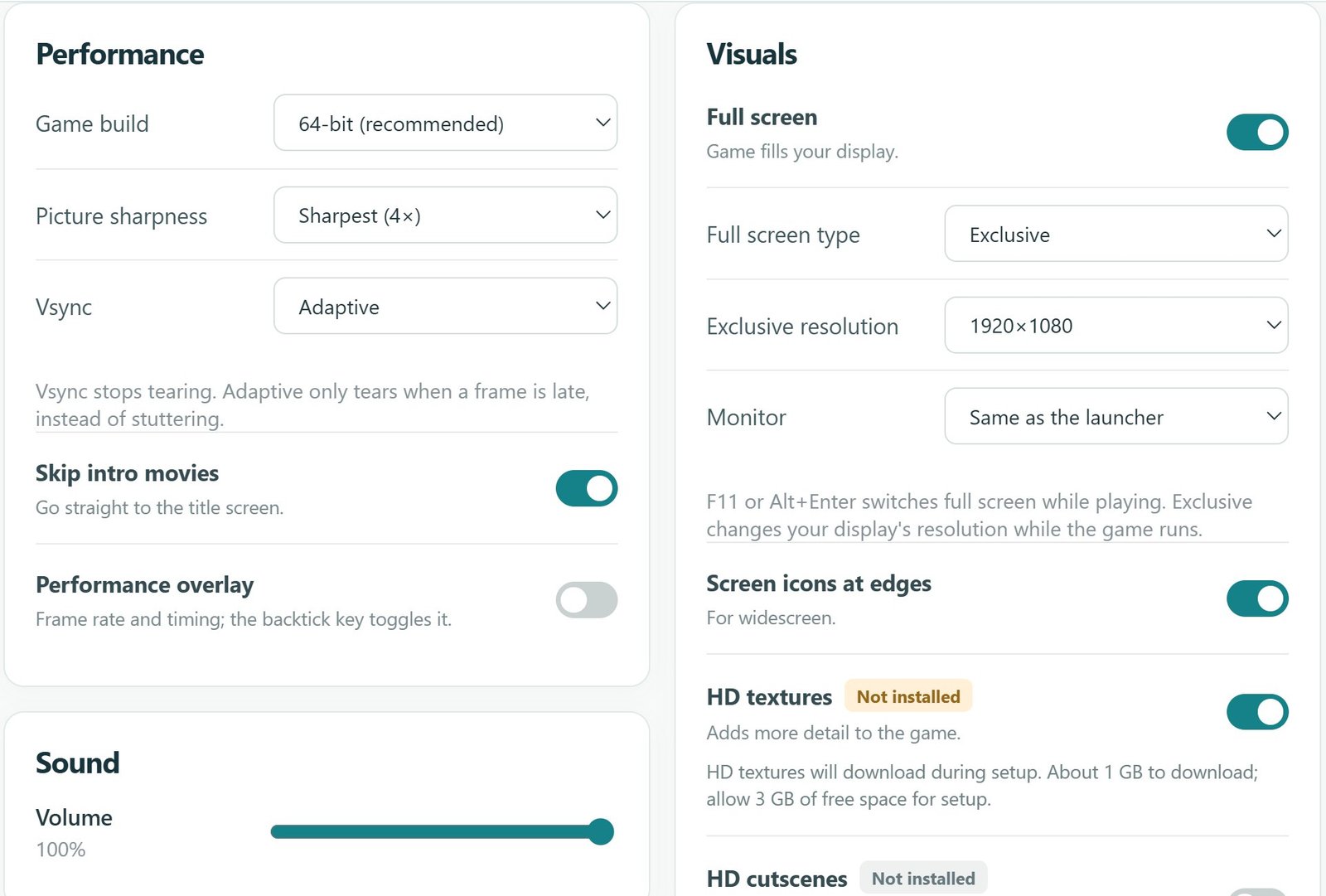Click the Exclusive resolution label
Image resolution: width=1326 pixels, height=896 pixels.
point(802,327)
